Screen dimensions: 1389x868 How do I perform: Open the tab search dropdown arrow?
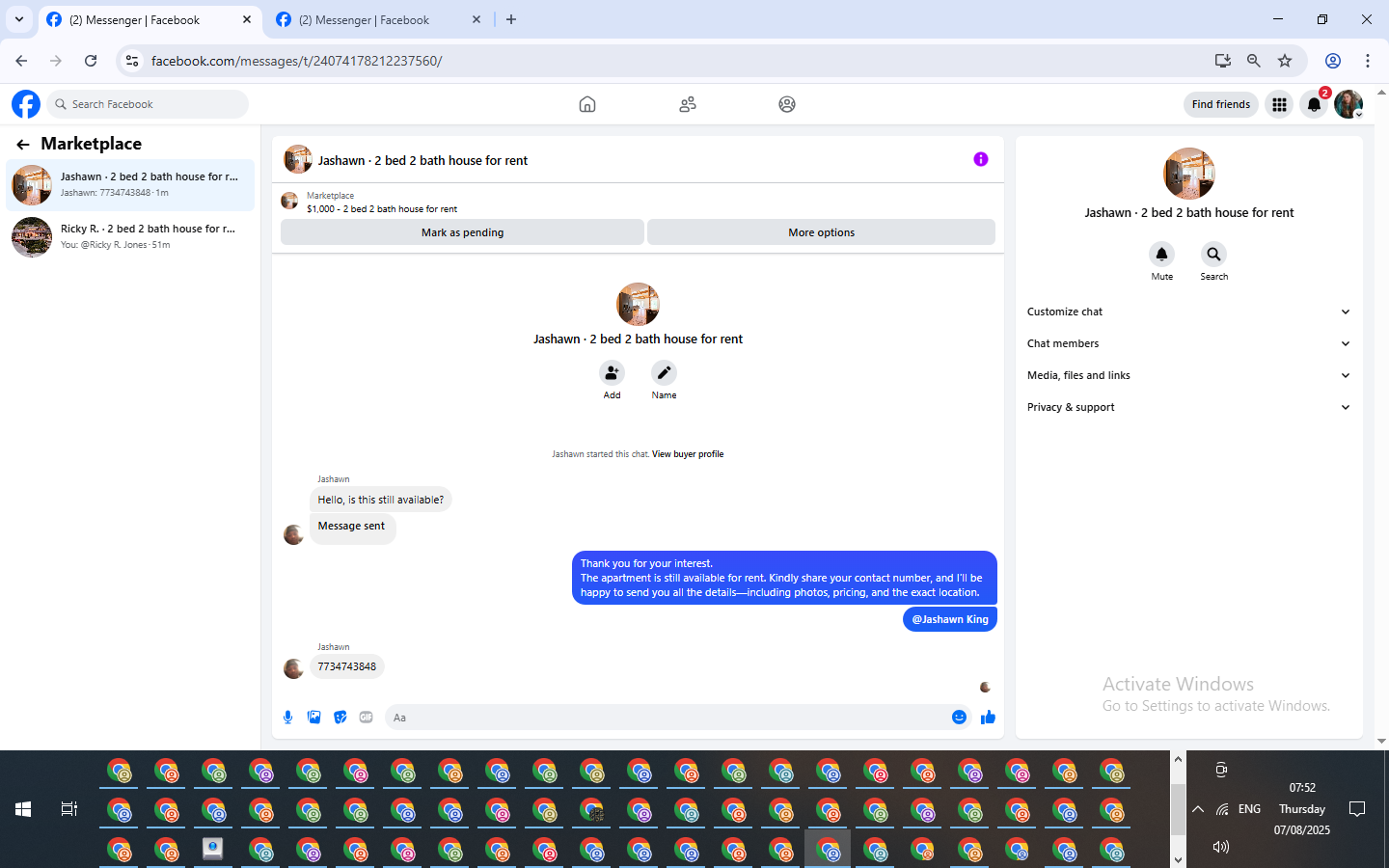19,19
